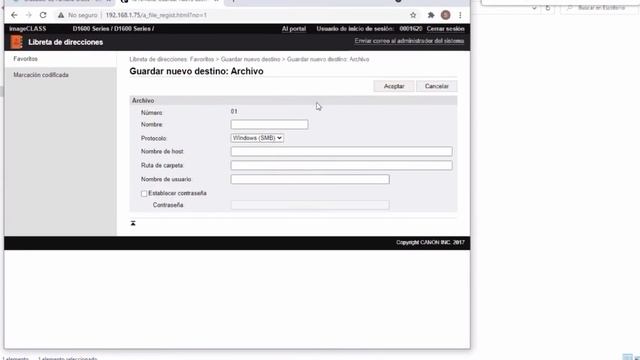Open the Chrome profile avatar
Screen dimensions: 640x360
pos(445,15)
